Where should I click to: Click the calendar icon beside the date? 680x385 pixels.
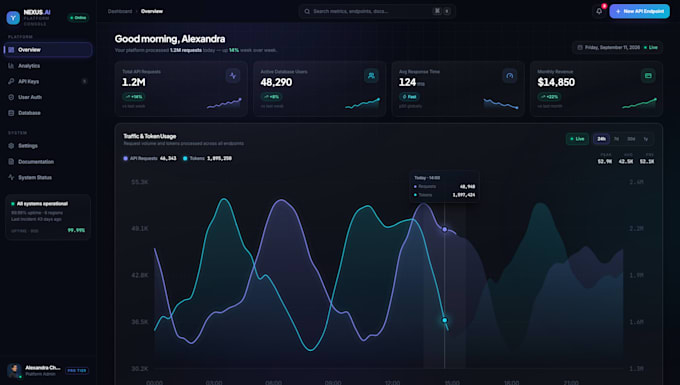(x=580, y=47)
